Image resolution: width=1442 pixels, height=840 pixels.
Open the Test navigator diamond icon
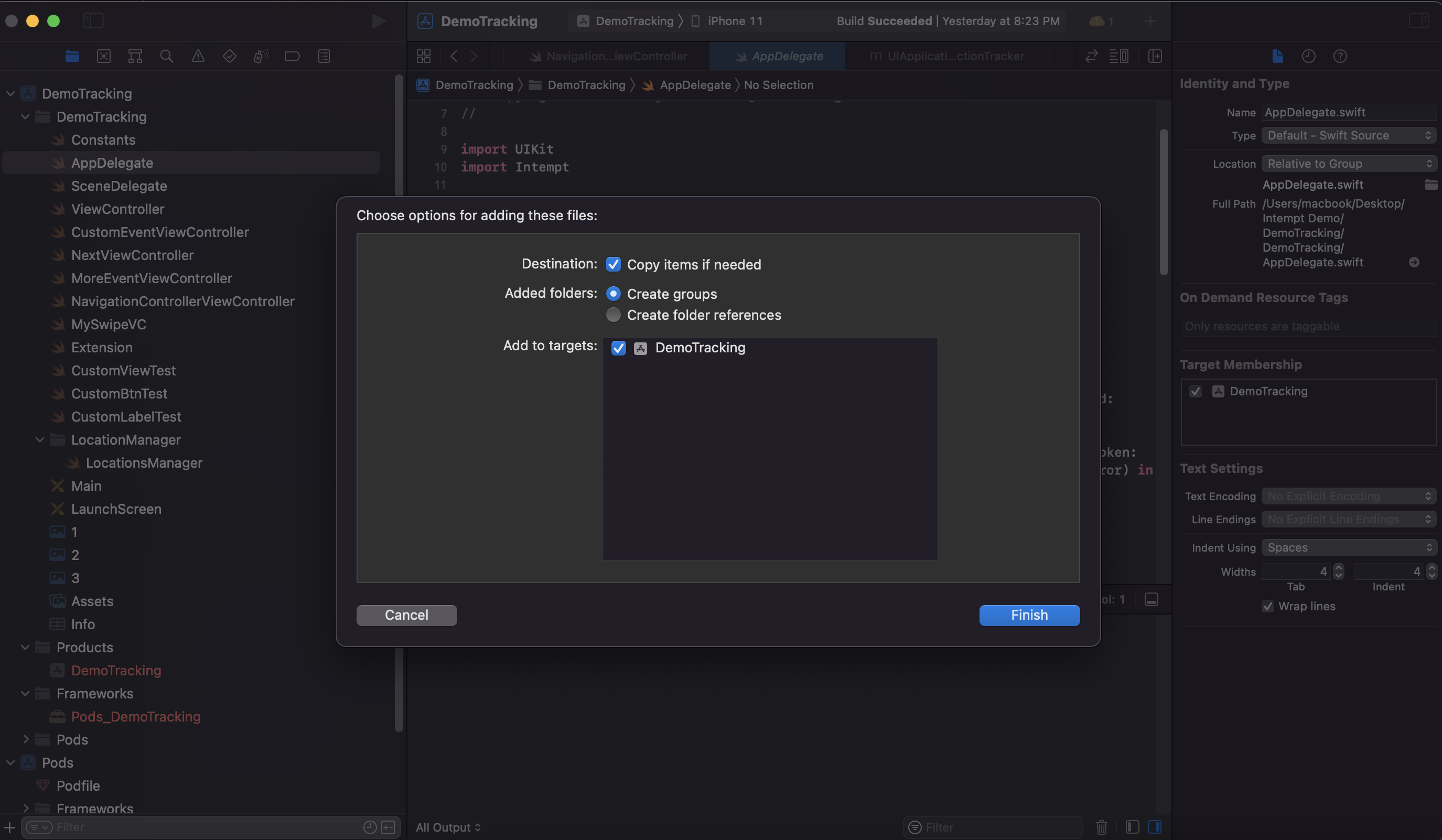pyautogui.click(x=230, y=56)
